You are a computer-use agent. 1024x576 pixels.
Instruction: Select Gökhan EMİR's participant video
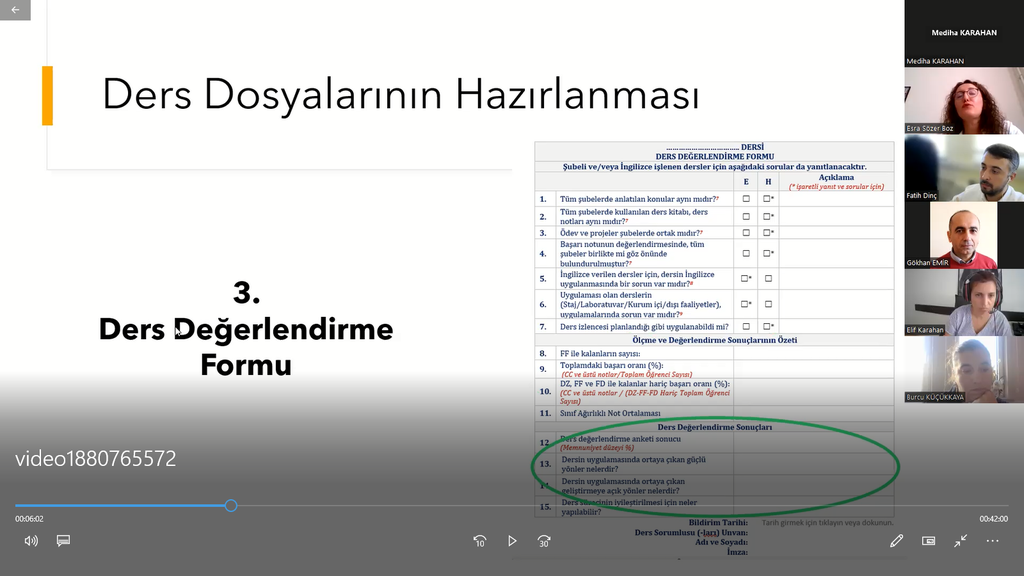click(964, 235)
